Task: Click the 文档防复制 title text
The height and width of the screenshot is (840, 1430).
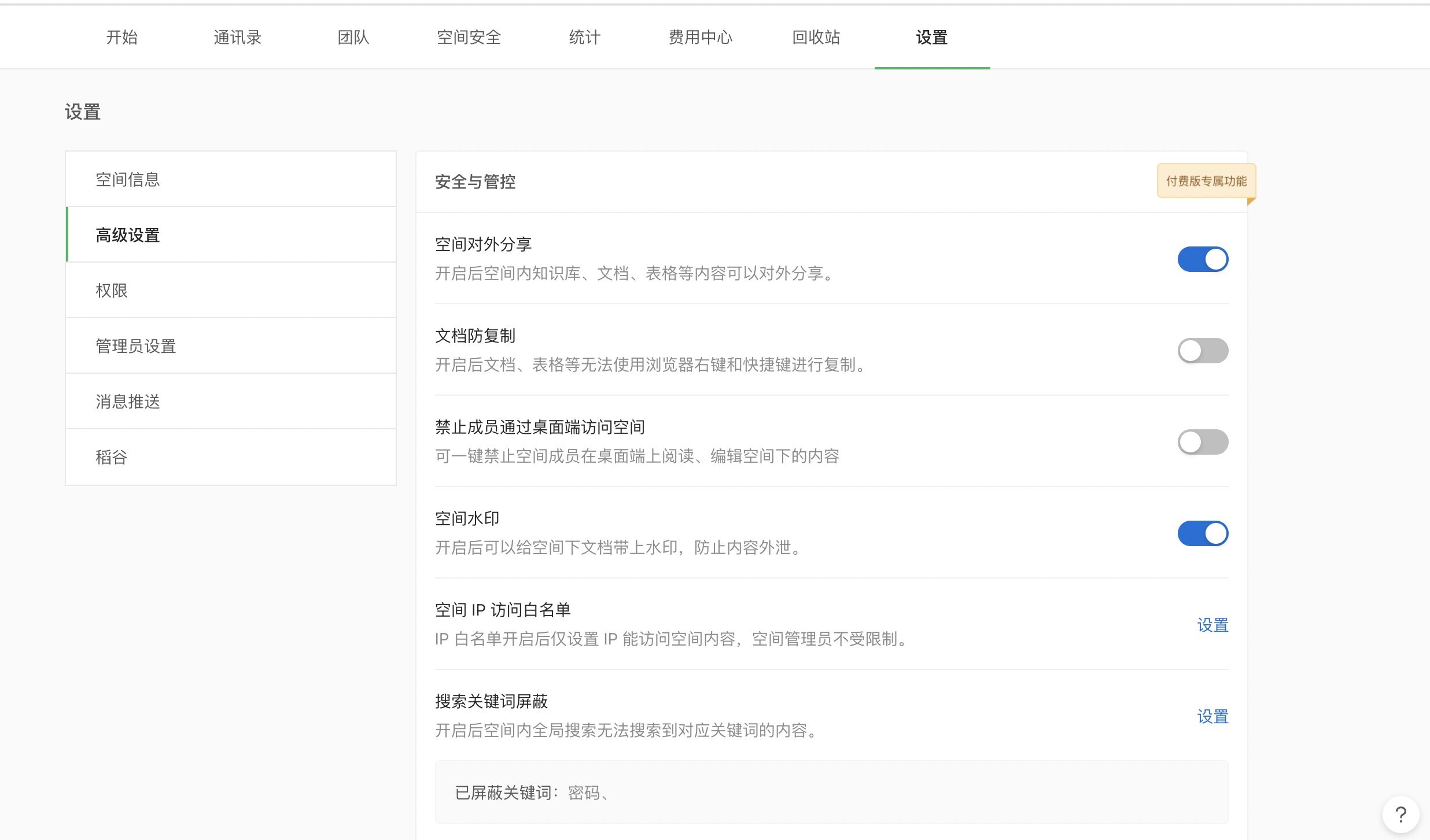Action: click(x=475, y=336)
